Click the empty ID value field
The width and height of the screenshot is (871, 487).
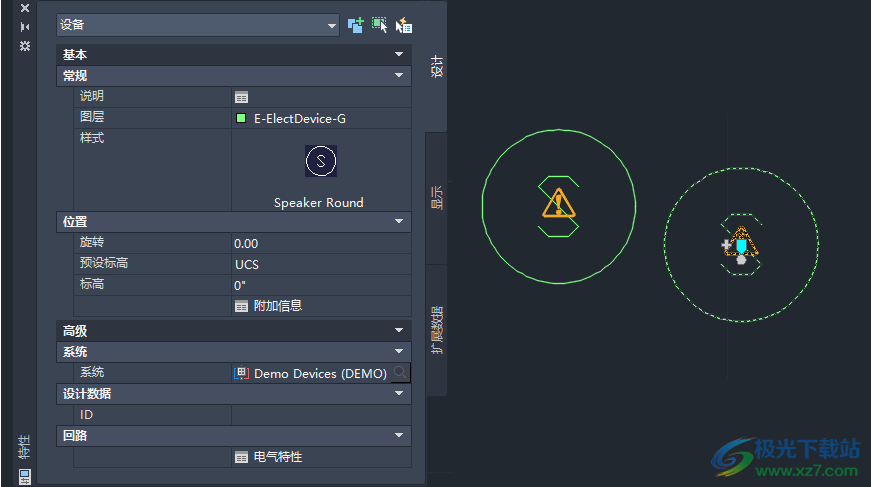pyautogui.click(x=321, y=415)
